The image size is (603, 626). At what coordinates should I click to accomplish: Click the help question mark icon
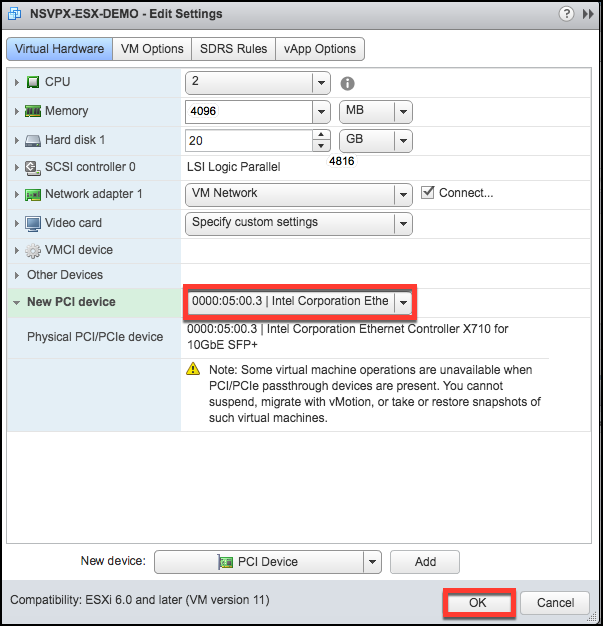[566, 14]
